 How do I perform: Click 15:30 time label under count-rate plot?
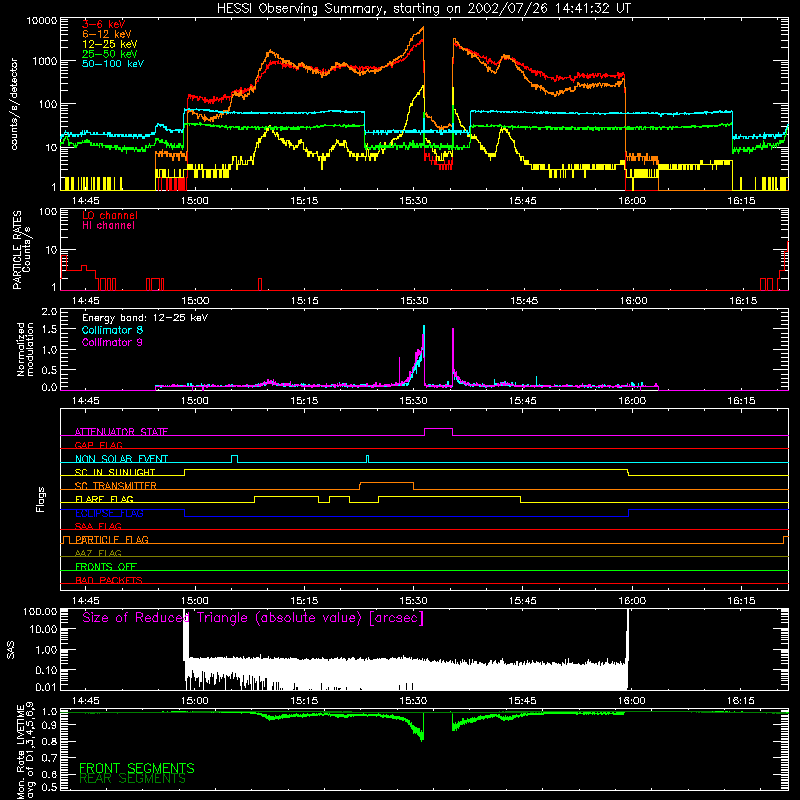click(413, 200)
